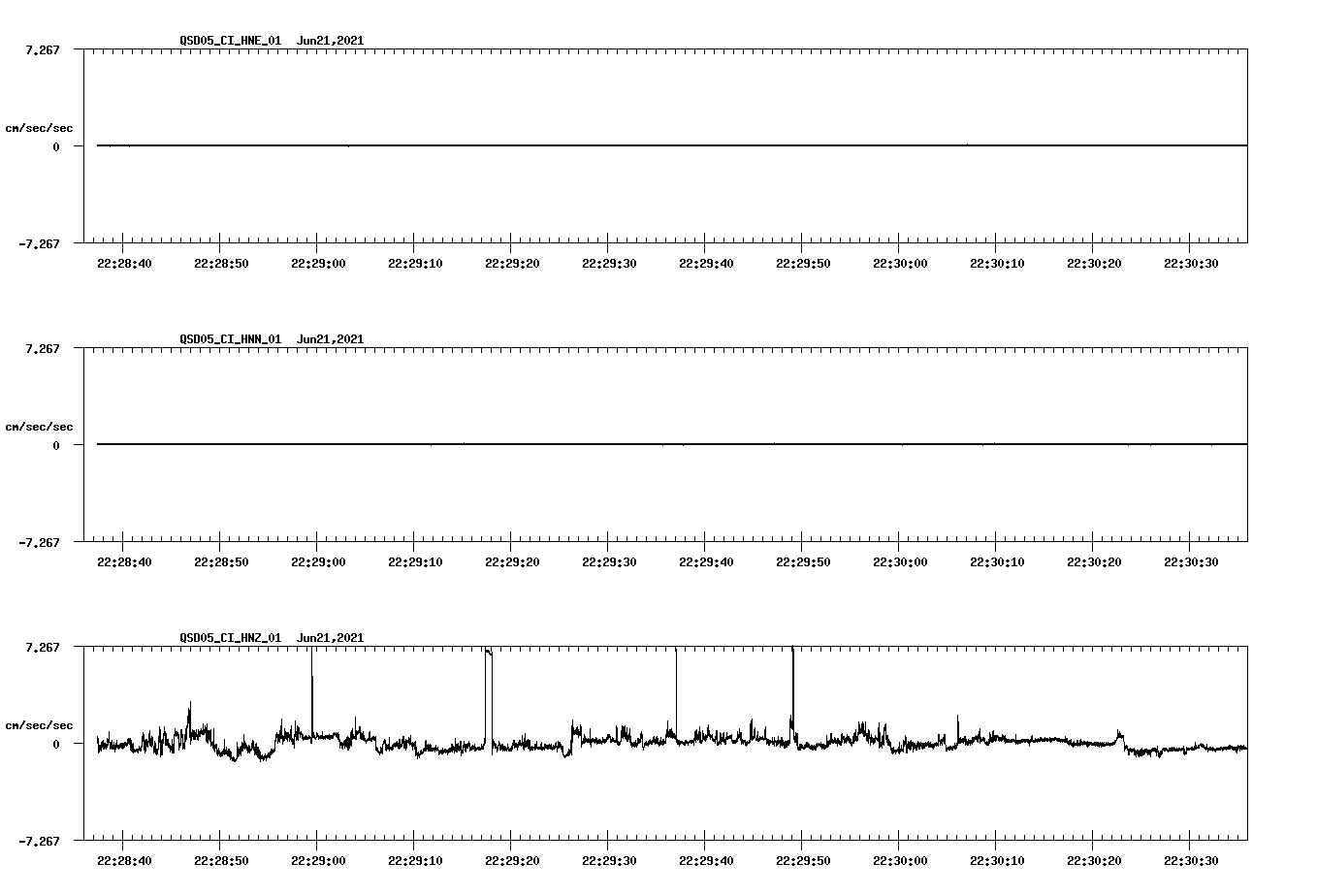Click the 22:29:00 time label under HNE plot
Screen dimensions: 1317x896
(318, 264)
